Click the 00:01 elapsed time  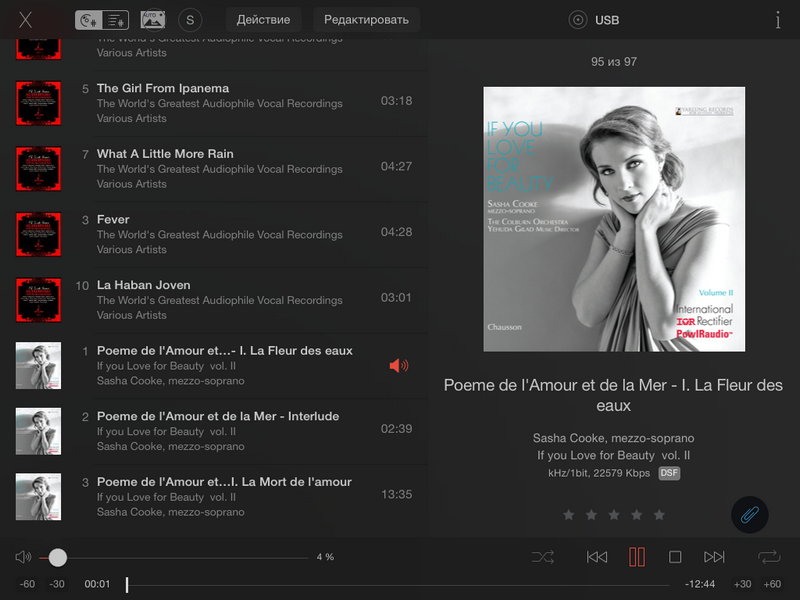click(x=97, y=584)
